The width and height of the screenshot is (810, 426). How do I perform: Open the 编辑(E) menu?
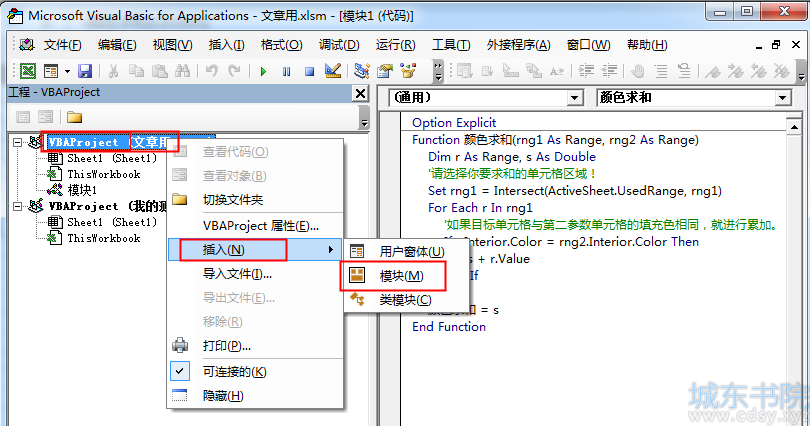click(117, 45)
